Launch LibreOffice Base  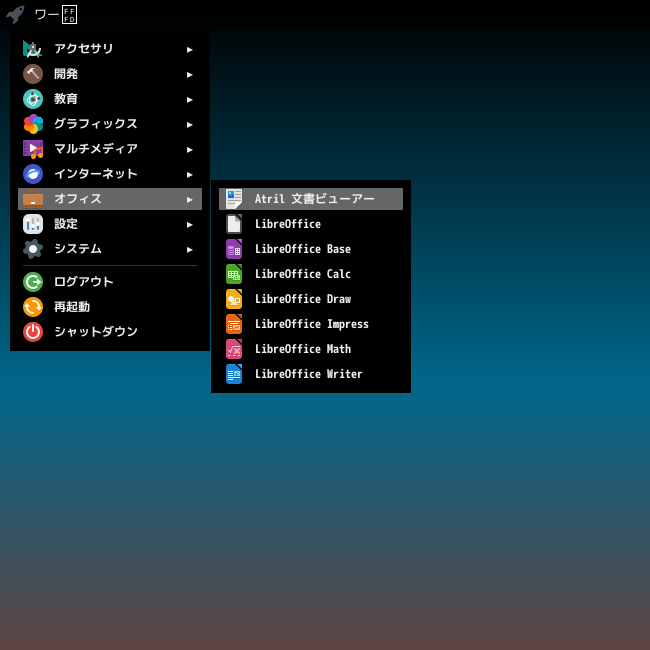[311, 249]
